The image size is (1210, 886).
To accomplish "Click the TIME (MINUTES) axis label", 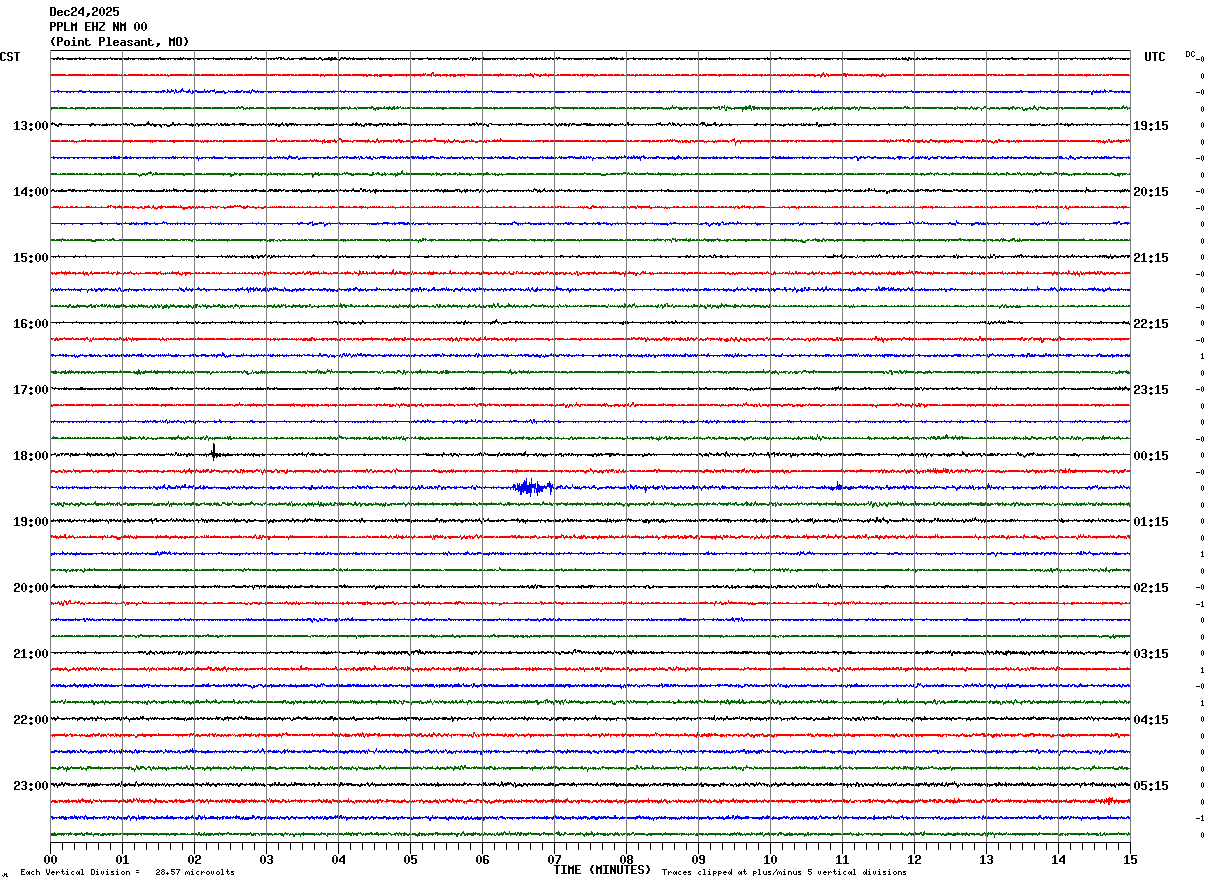I will tap(602, 870).
